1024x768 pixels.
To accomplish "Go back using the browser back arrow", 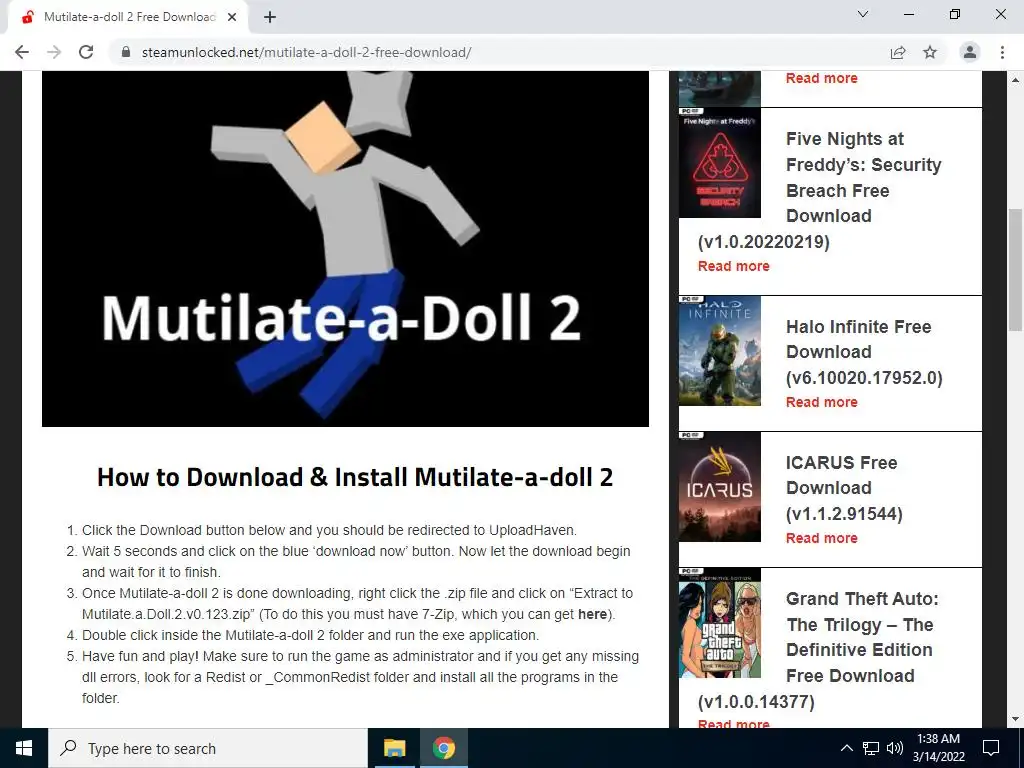I will 22,52.
